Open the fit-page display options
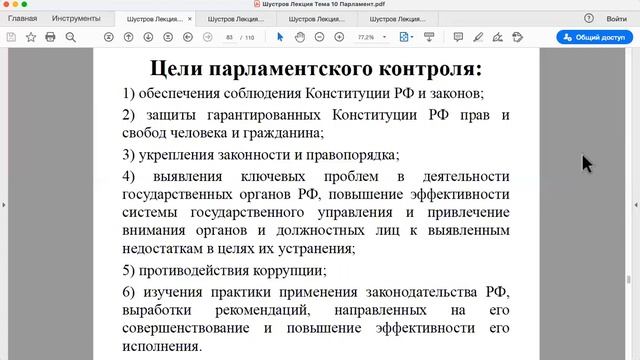This screenshot has width=640, height=360. 406,37
